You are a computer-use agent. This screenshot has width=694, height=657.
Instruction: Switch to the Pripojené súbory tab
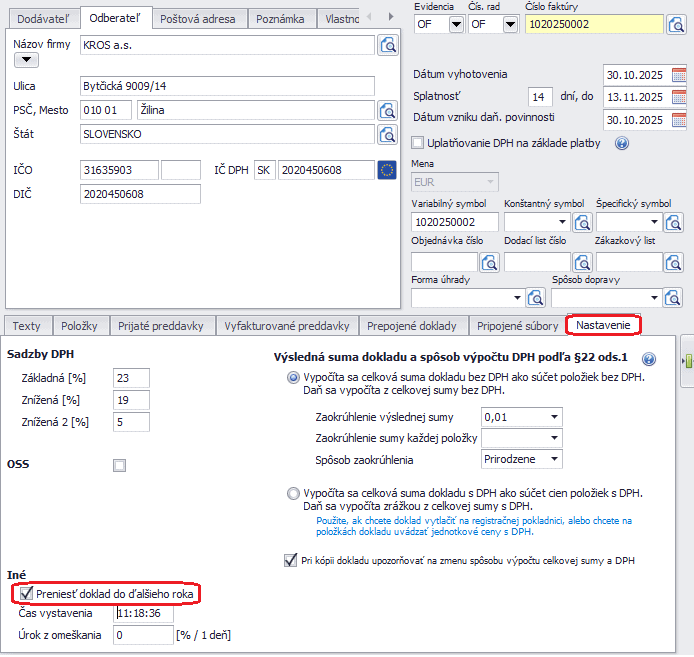[516, 326]
